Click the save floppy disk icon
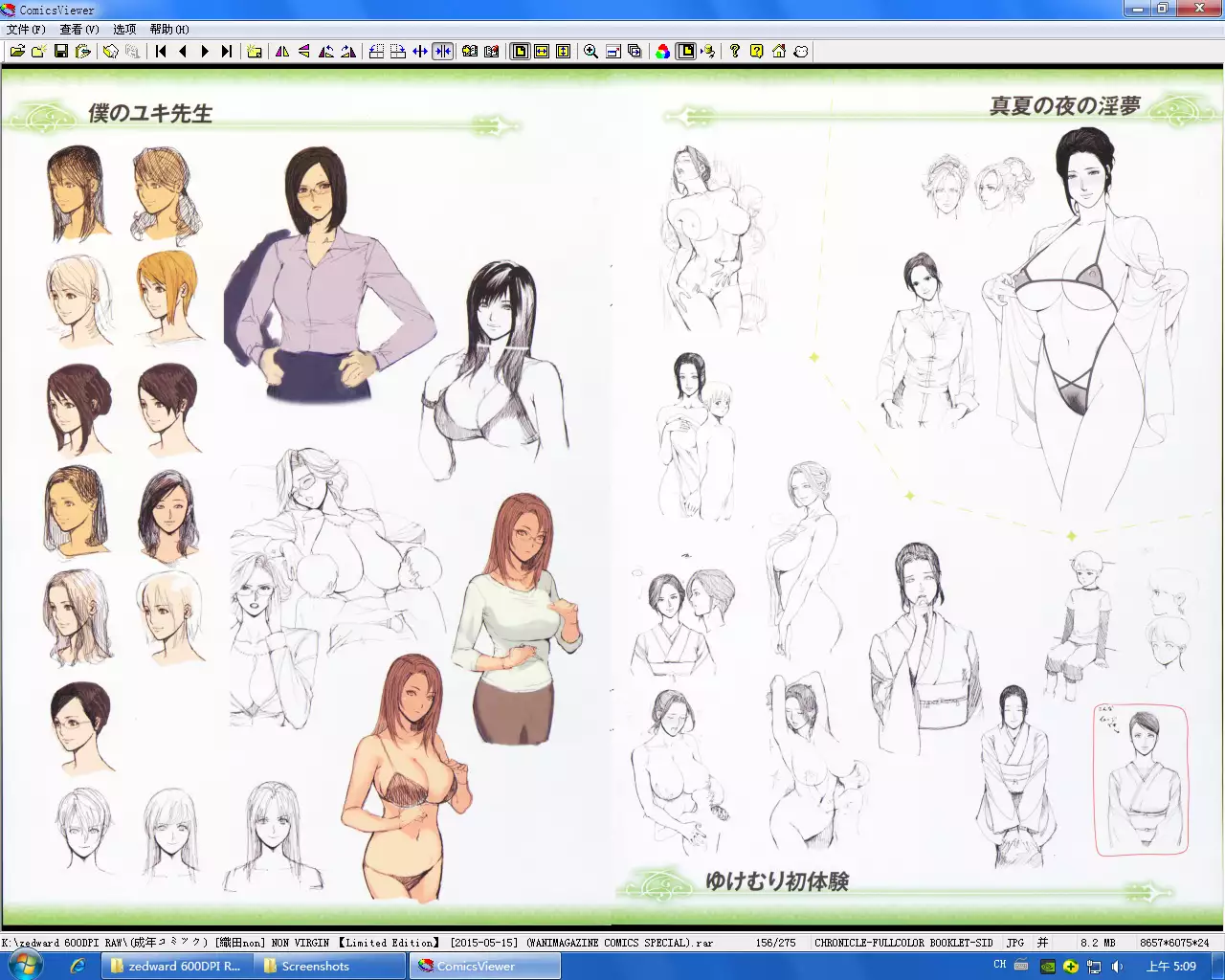1225x980 pixels. click(x=61, y=52)
